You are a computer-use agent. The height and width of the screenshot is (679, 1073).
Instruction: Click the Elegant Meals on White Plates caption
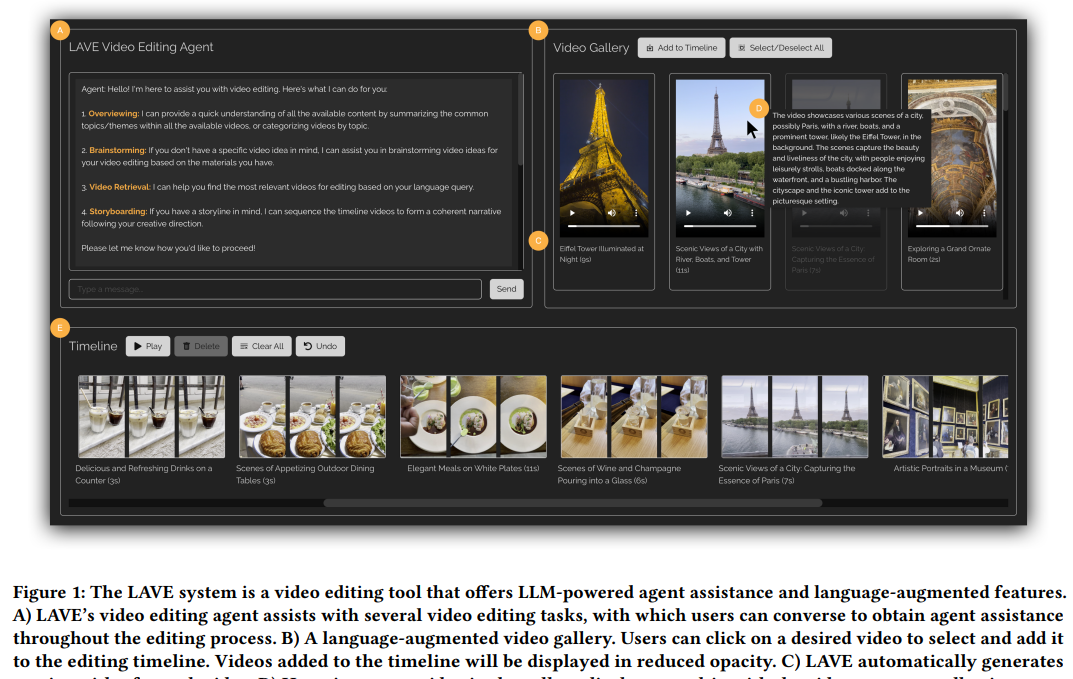click(474, 468)
